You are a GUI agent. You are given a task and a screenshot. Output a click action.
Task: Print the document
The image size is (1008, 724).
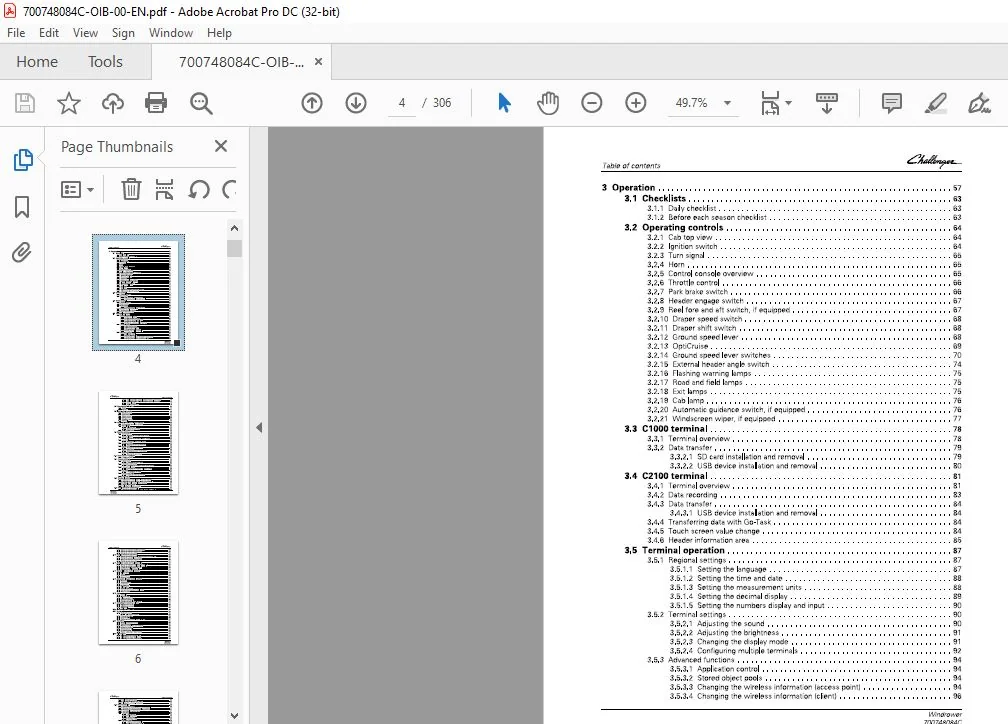point(156,103)
